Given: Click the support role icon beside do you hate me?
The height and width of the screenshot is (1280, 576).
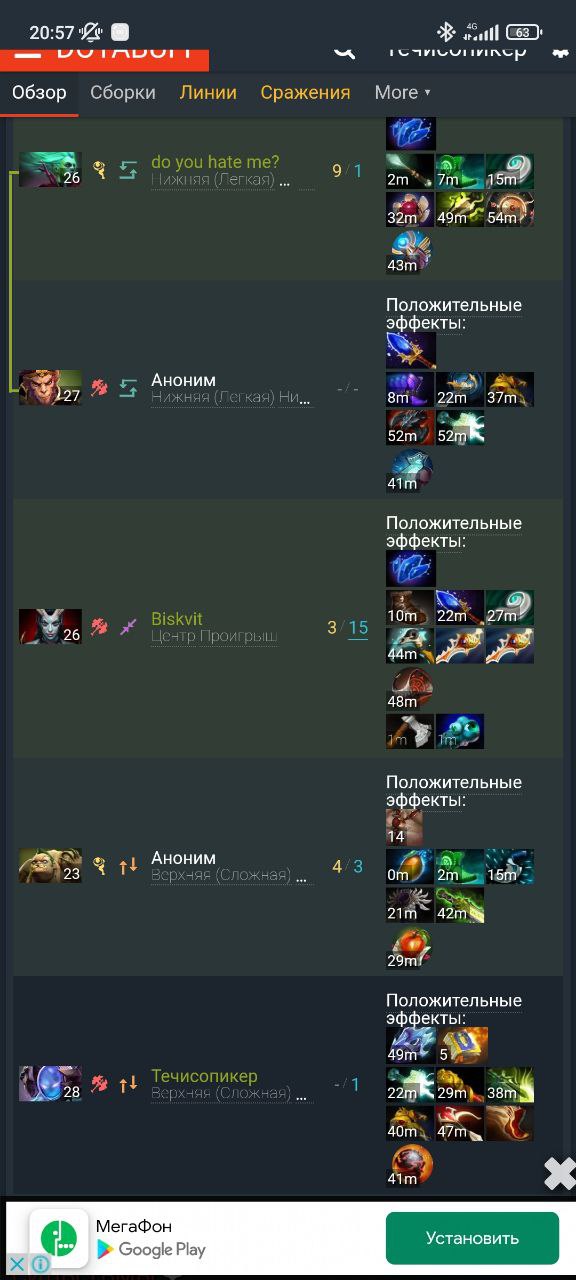Looking at the screenshot, I should pos(99,170).
